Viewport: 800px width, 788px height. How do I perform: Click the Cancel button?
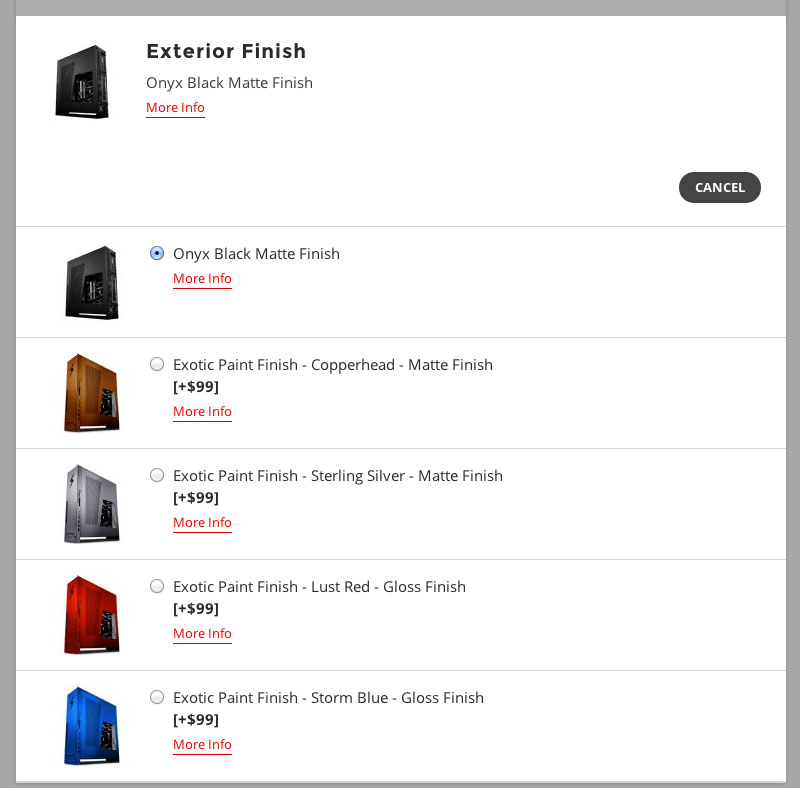(719, 187)
